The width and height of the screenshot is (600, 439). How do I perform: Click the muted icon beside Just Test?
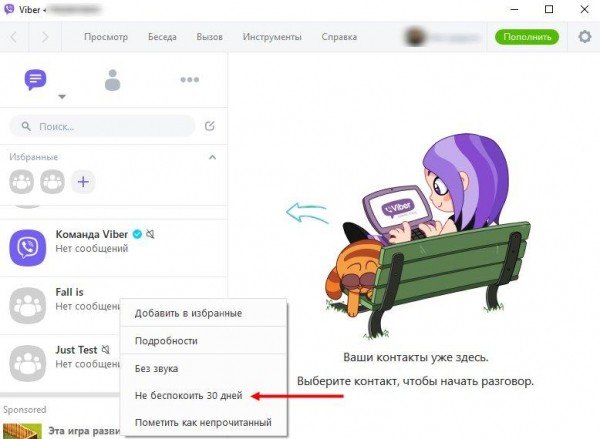tap(106, 349)
